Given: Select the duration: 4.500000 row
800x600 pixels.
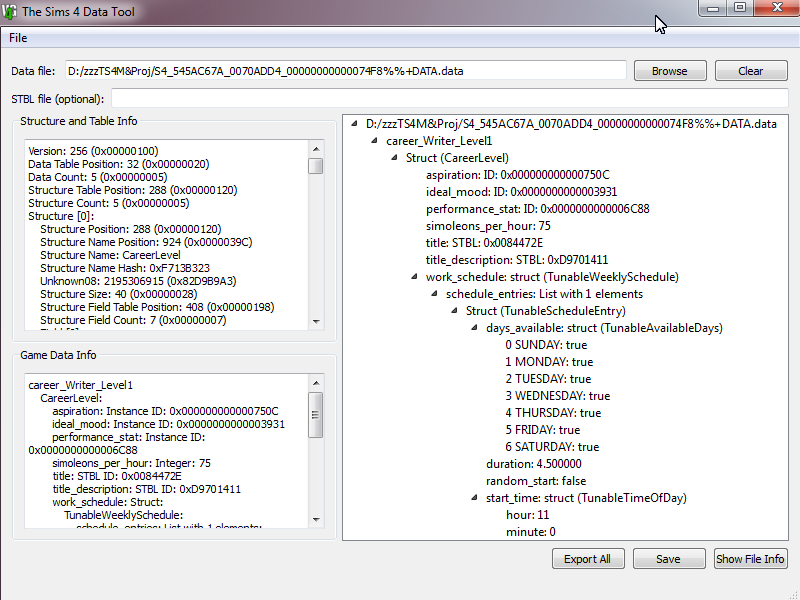Looking at the screenshot, I should tap(534, 464).
